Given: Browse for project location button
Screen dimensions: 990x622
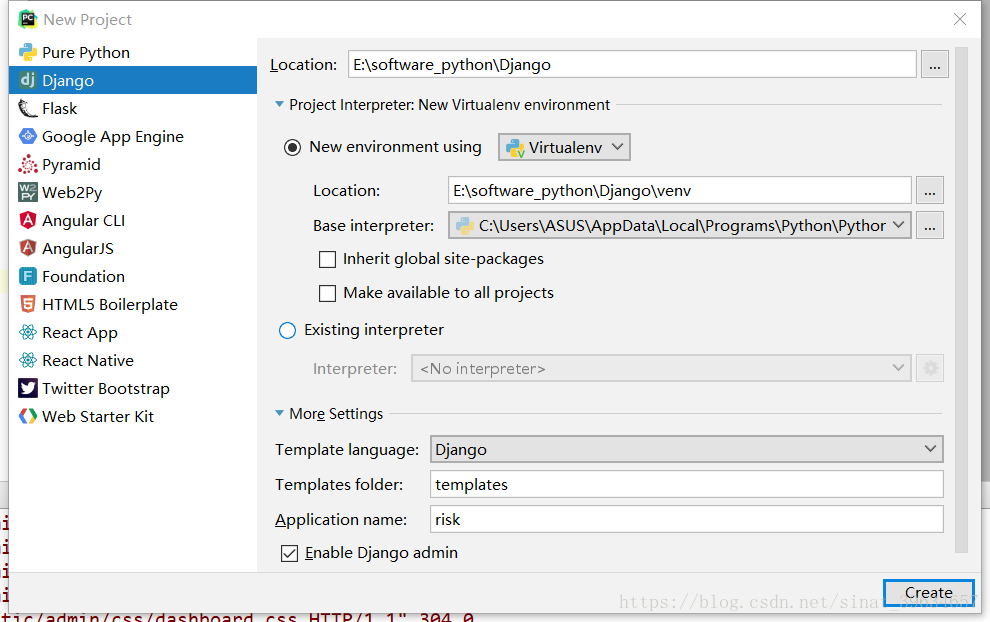Looking at the screenshot, I should (x=934, y=64).
